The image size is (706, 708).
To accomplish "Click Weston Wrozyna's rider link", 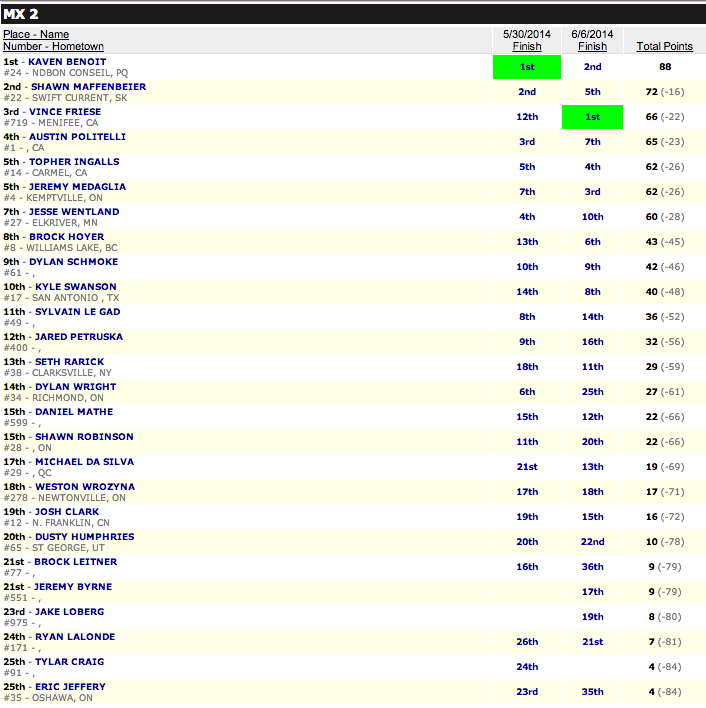I will point(85,487).
